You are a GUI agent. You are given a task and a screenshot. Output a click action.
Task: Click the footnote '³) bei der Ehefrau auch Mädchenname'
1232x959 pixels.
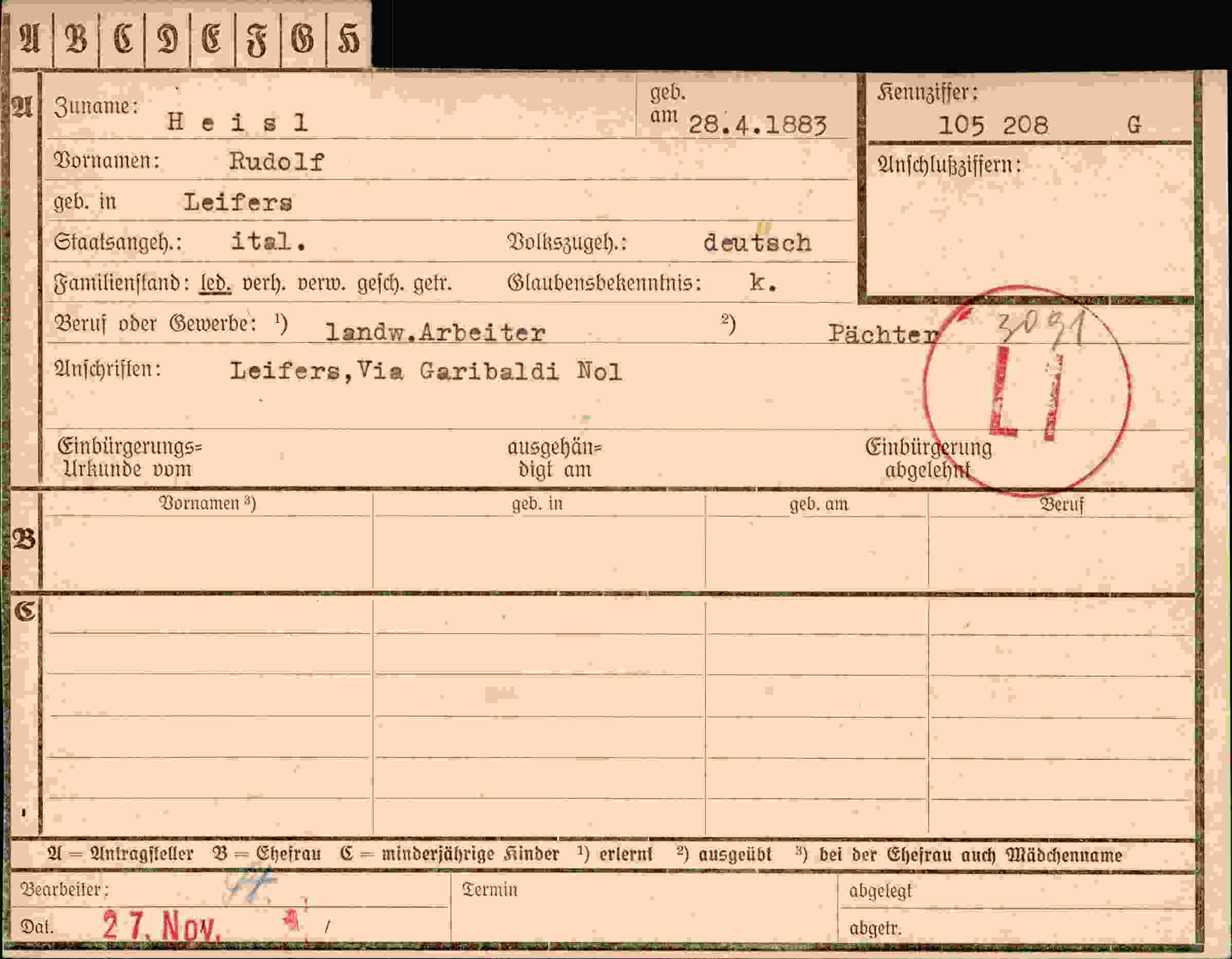[x=958, y=855]
